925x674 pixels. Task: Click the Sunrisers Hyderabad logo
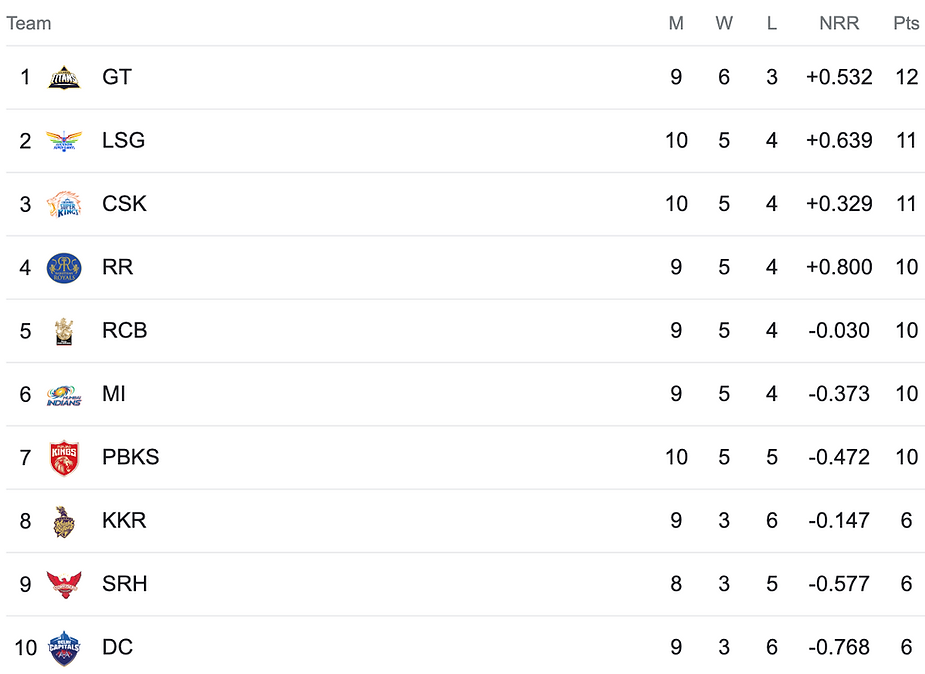64,584
